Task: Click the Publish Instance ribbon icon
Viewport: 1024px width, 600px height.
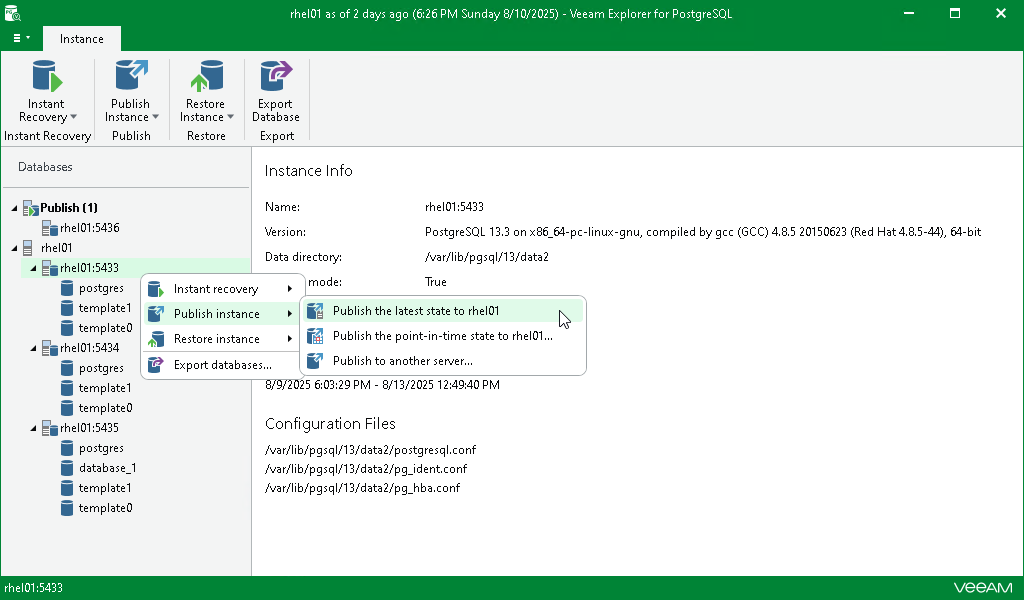Action: (131, 76)
